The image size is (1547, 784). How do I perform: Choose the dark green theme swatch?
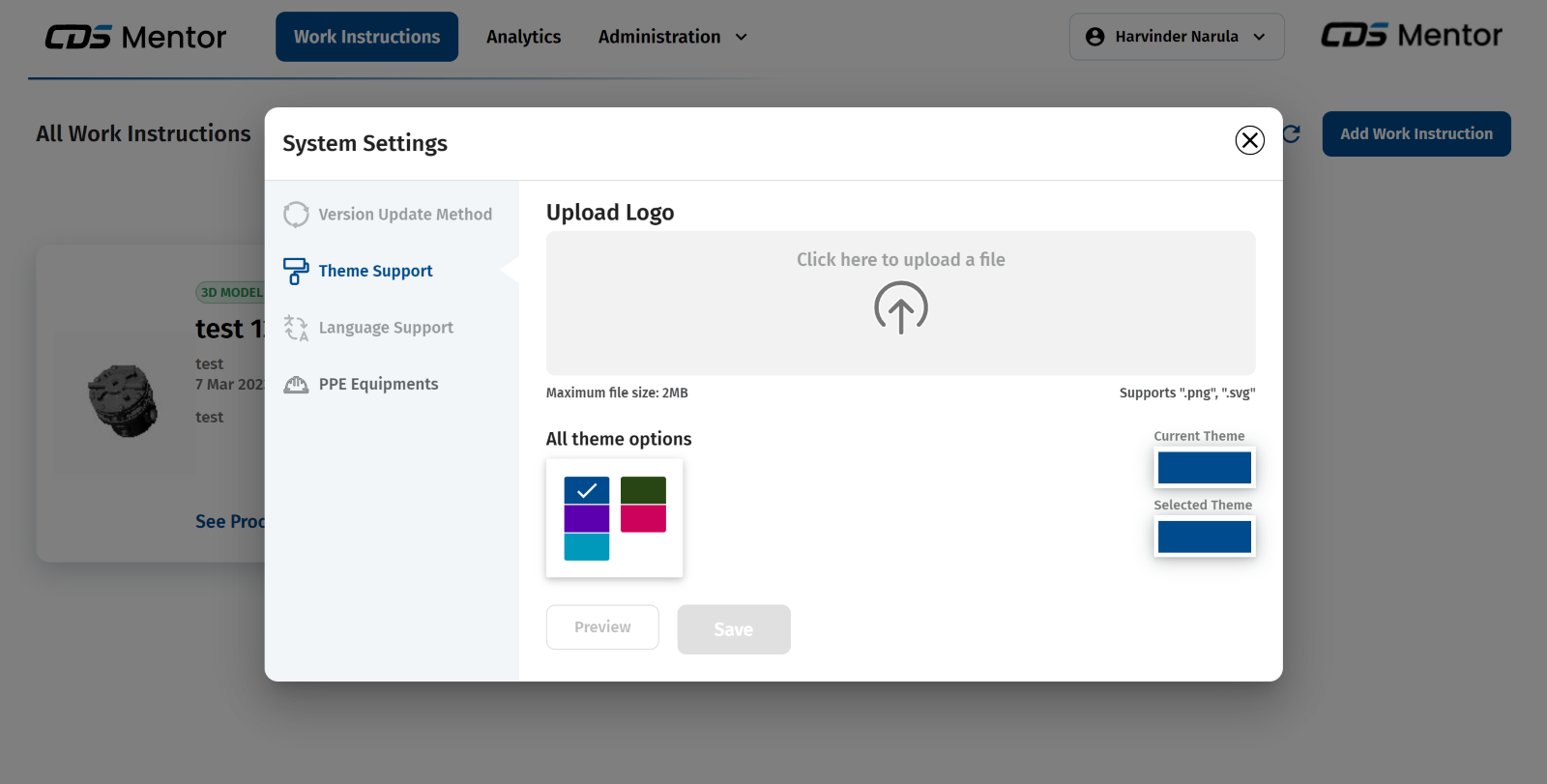tap(643, 490)
